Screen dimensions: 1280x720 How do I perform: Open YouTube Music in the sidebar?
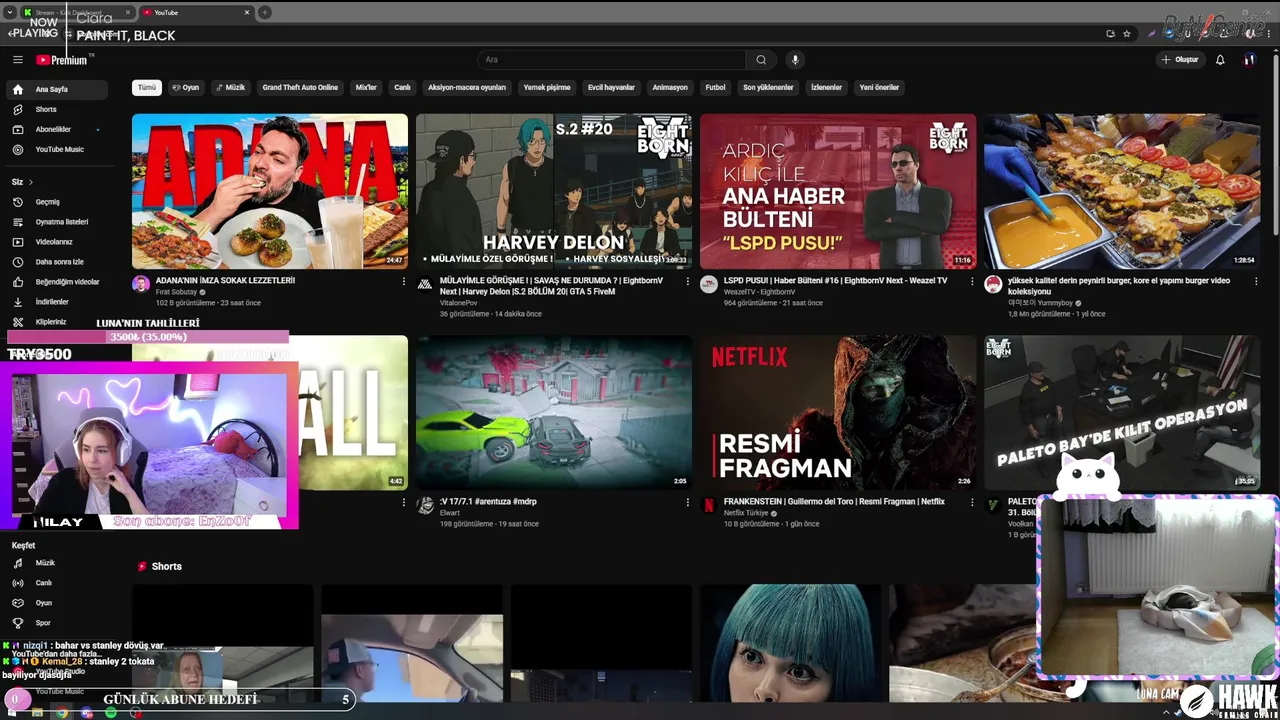[57, 149]
